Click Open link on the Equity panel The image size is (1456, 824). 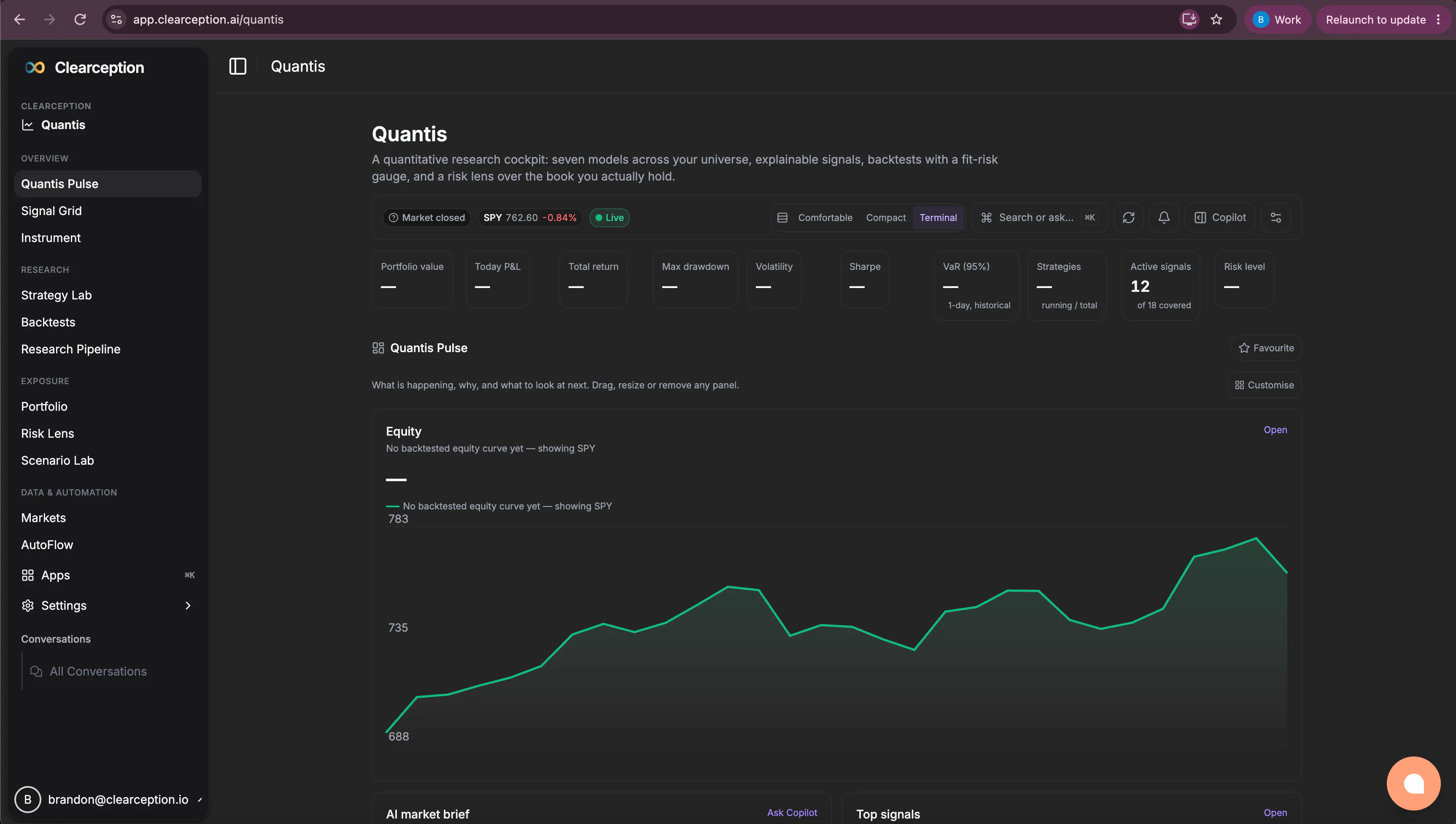click(1275, 430)
